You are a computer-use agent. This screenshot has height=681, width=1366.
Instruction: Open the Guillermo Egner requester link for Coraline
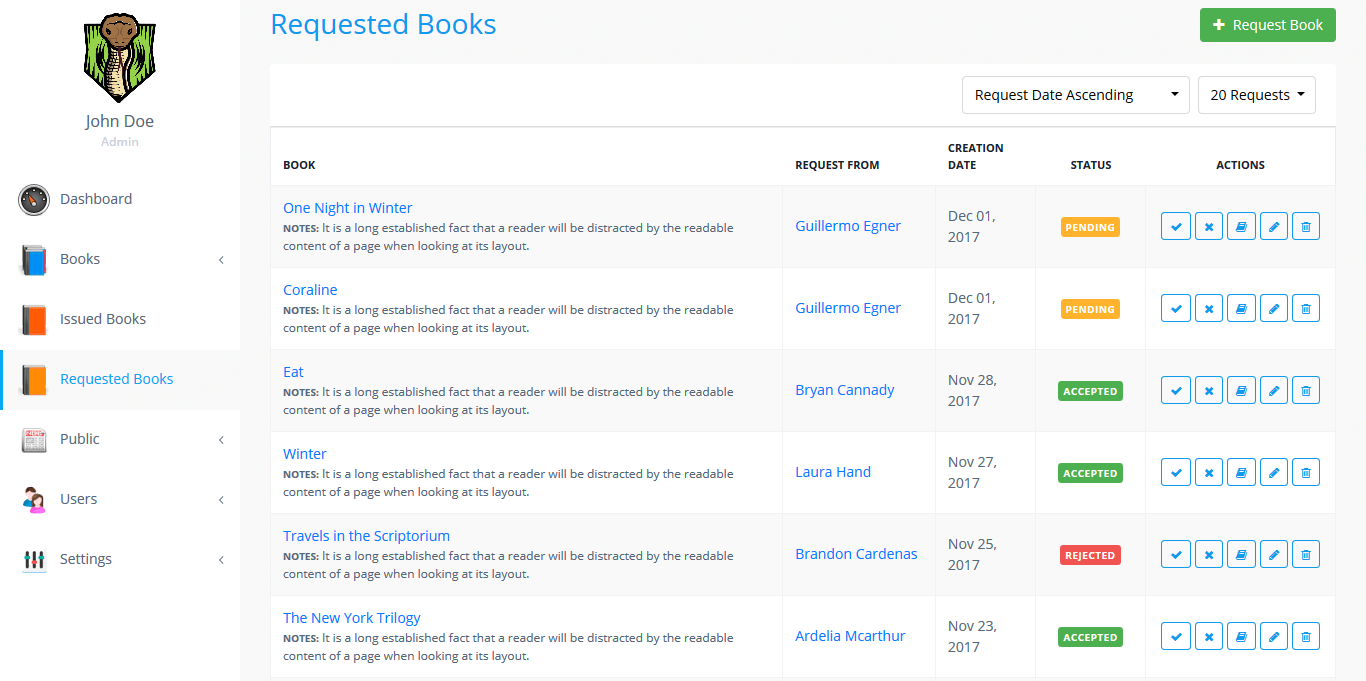tap(848, 308)
